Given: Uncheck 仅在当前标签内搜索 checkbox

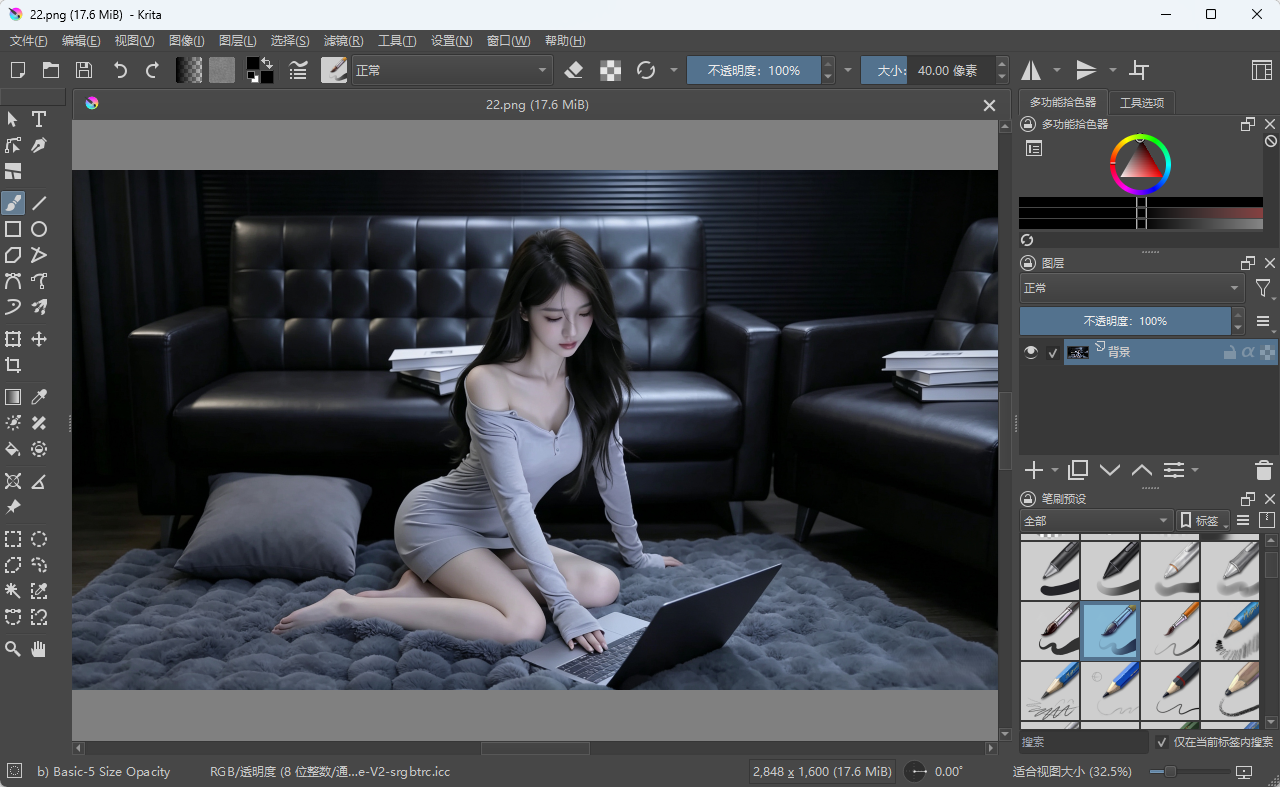Looking at the screenshot, I should click(1161, 742).
